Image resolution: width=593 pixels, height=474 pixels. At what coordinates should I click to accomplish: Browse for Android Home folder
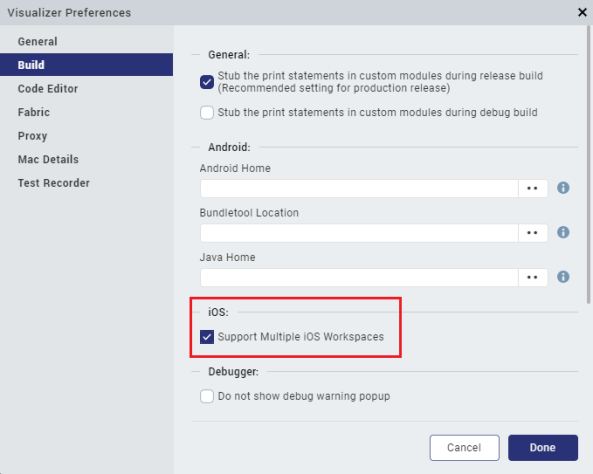click(532, 188)
